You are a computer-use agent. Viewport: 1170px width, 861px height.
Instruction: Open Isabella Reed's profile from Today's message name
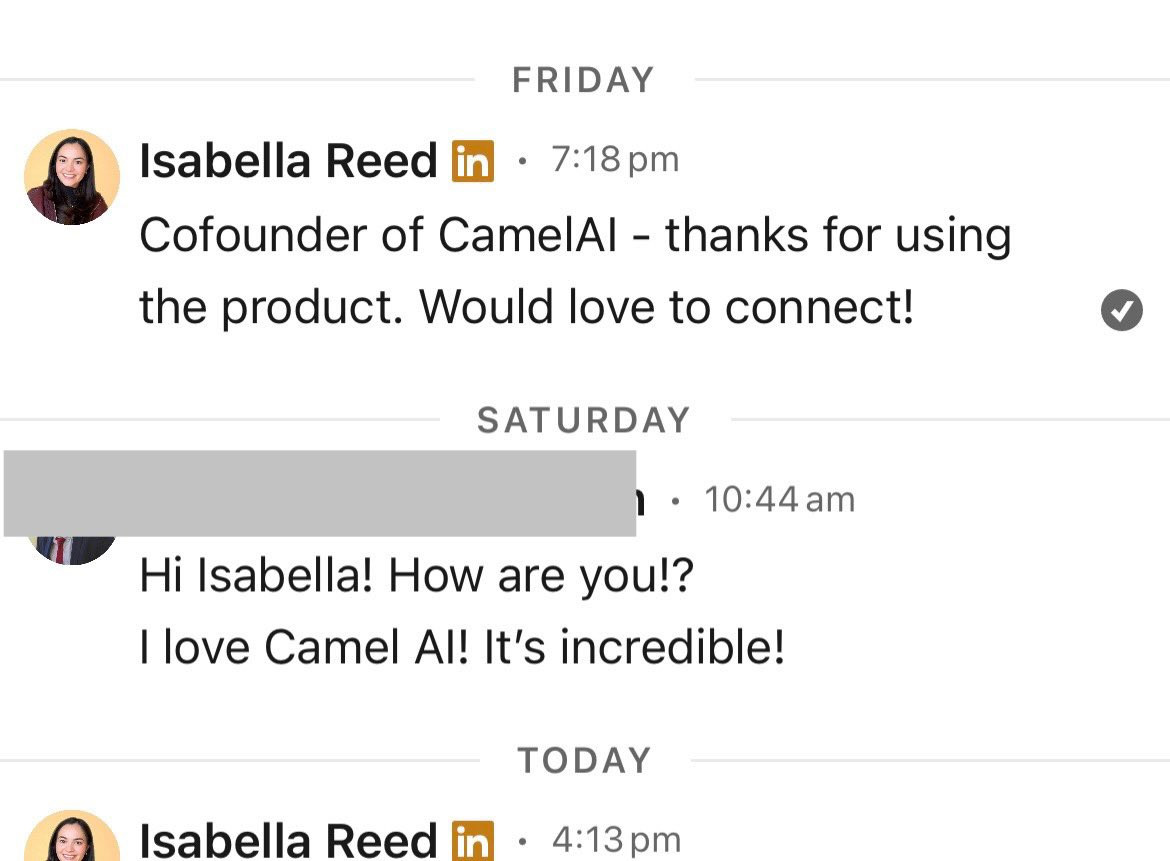[x=288, y=840]
